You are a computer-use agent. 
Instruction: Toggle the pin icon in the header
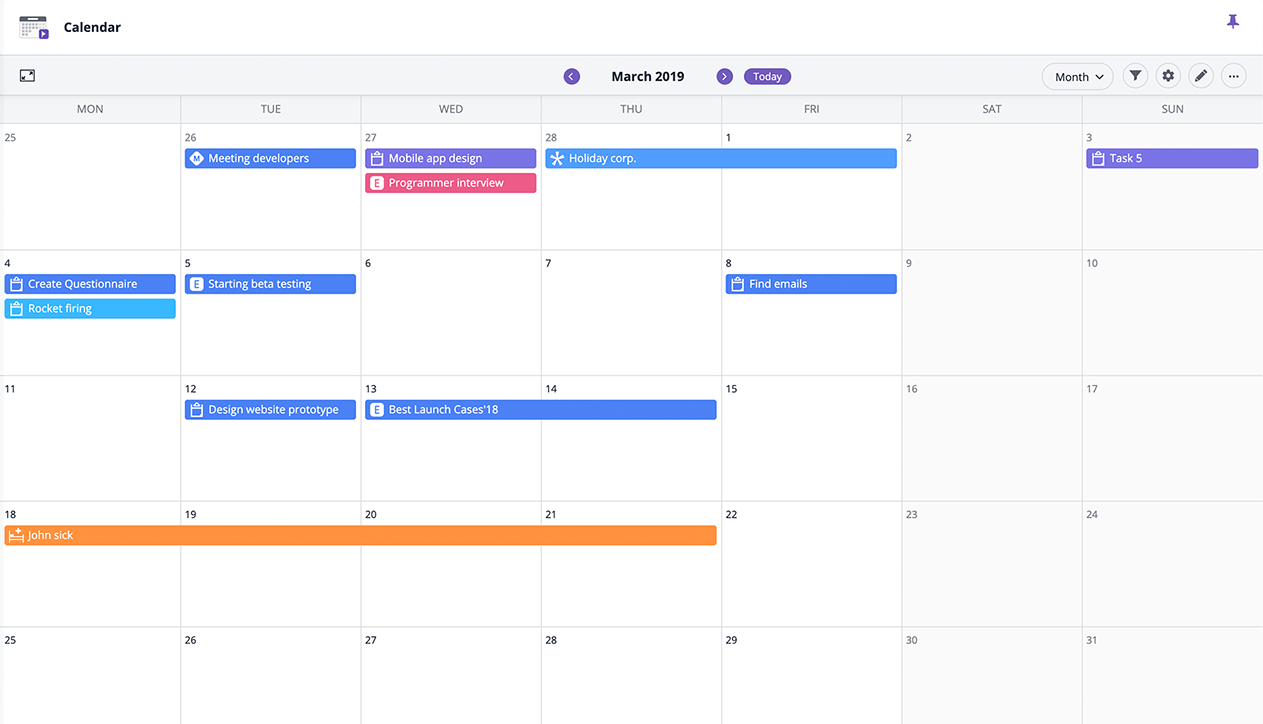coord(1233,21)
